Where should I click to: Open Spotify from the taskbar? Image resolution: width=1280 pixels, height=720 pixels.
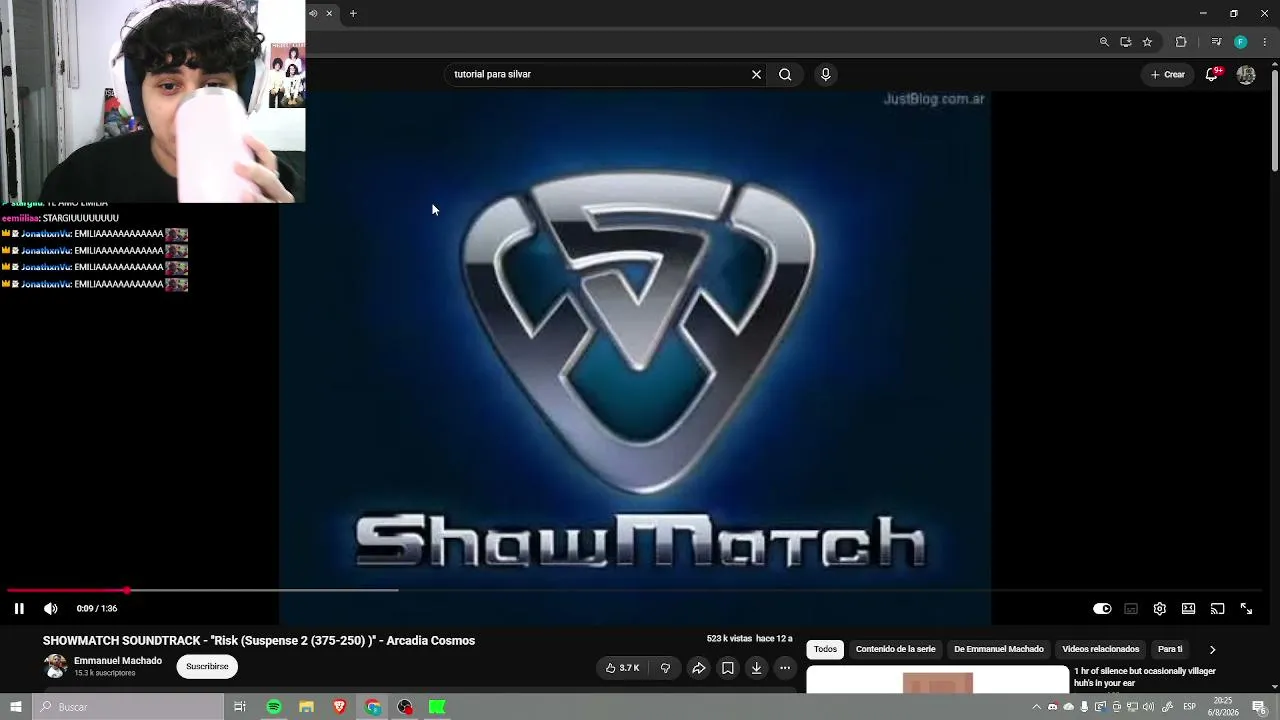pos(274,707)
